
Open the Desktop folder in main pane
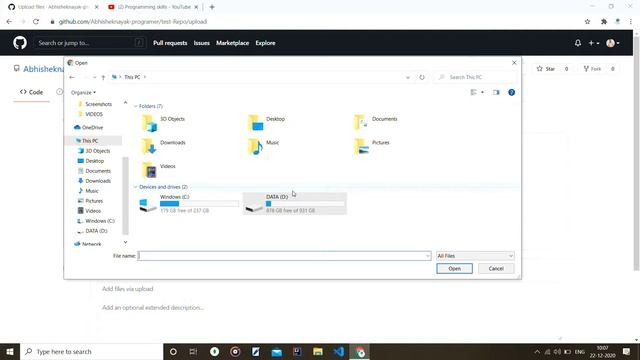click(267, 122)
